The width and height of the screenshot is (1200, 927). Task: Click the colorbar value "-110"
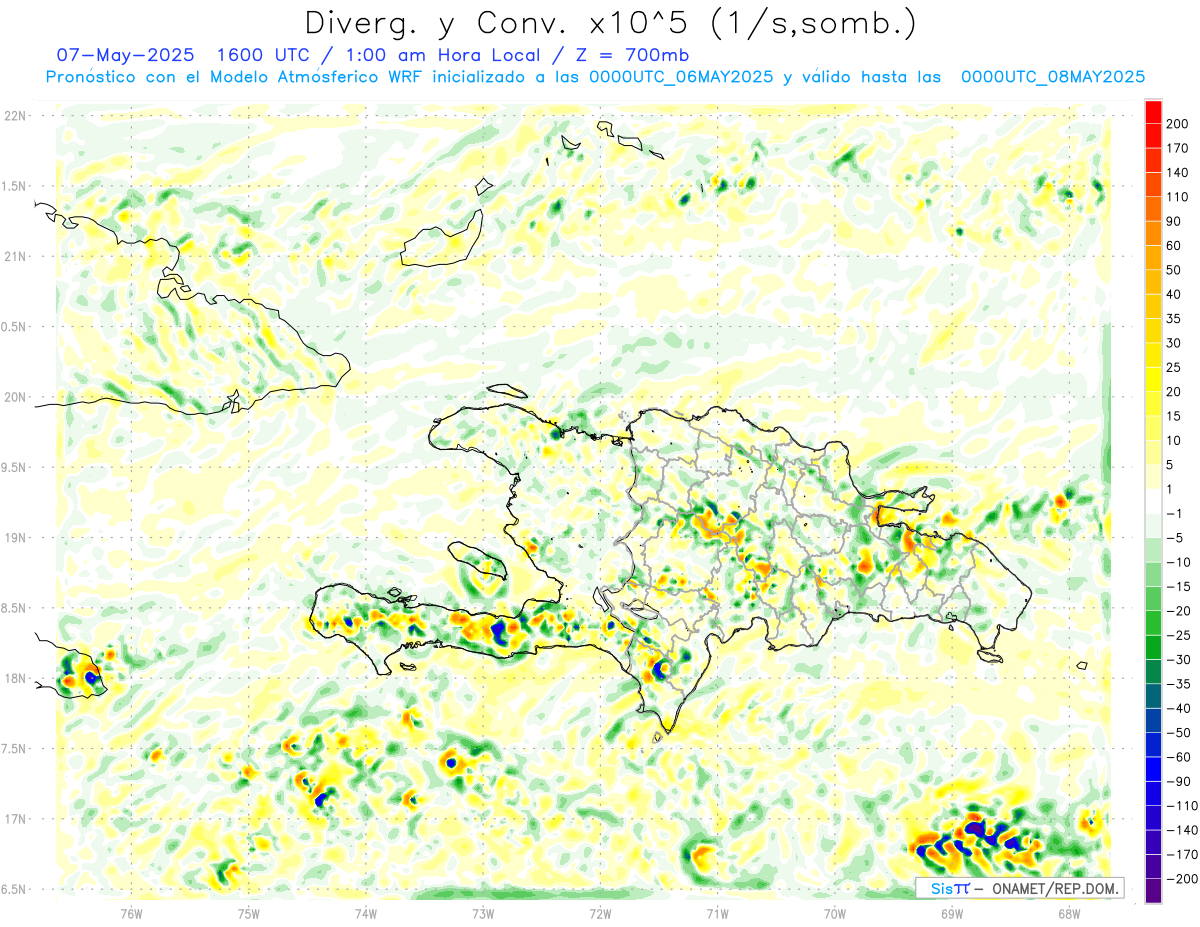coord(1180,806)
